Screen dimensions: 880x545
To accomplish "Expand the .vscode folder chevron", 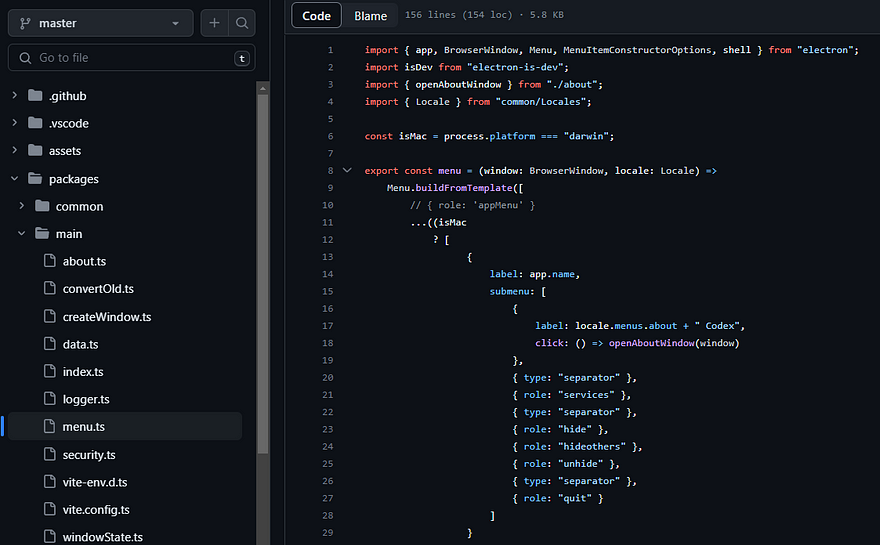I will coord(15,123).
